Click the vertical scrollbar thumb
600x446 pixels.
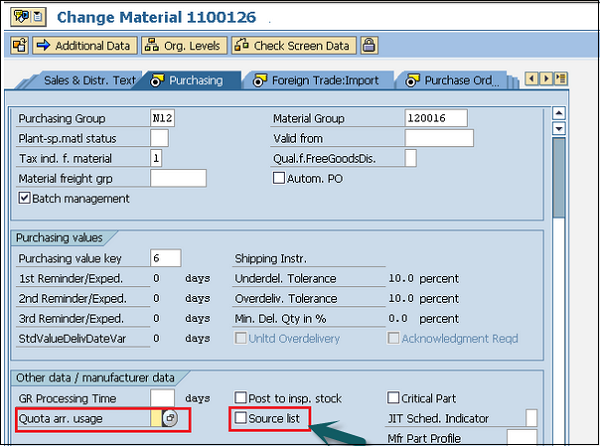point(559,178)
